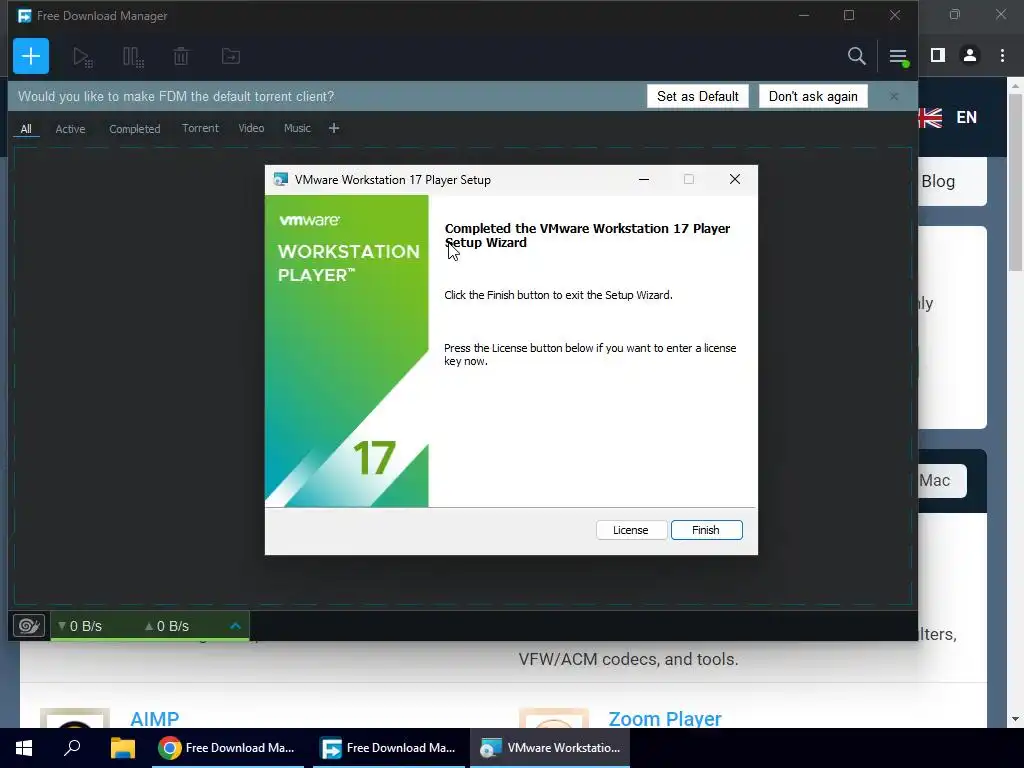Toggle snail mode icon in FDM status bar
1024x768 pixels.
29,626
